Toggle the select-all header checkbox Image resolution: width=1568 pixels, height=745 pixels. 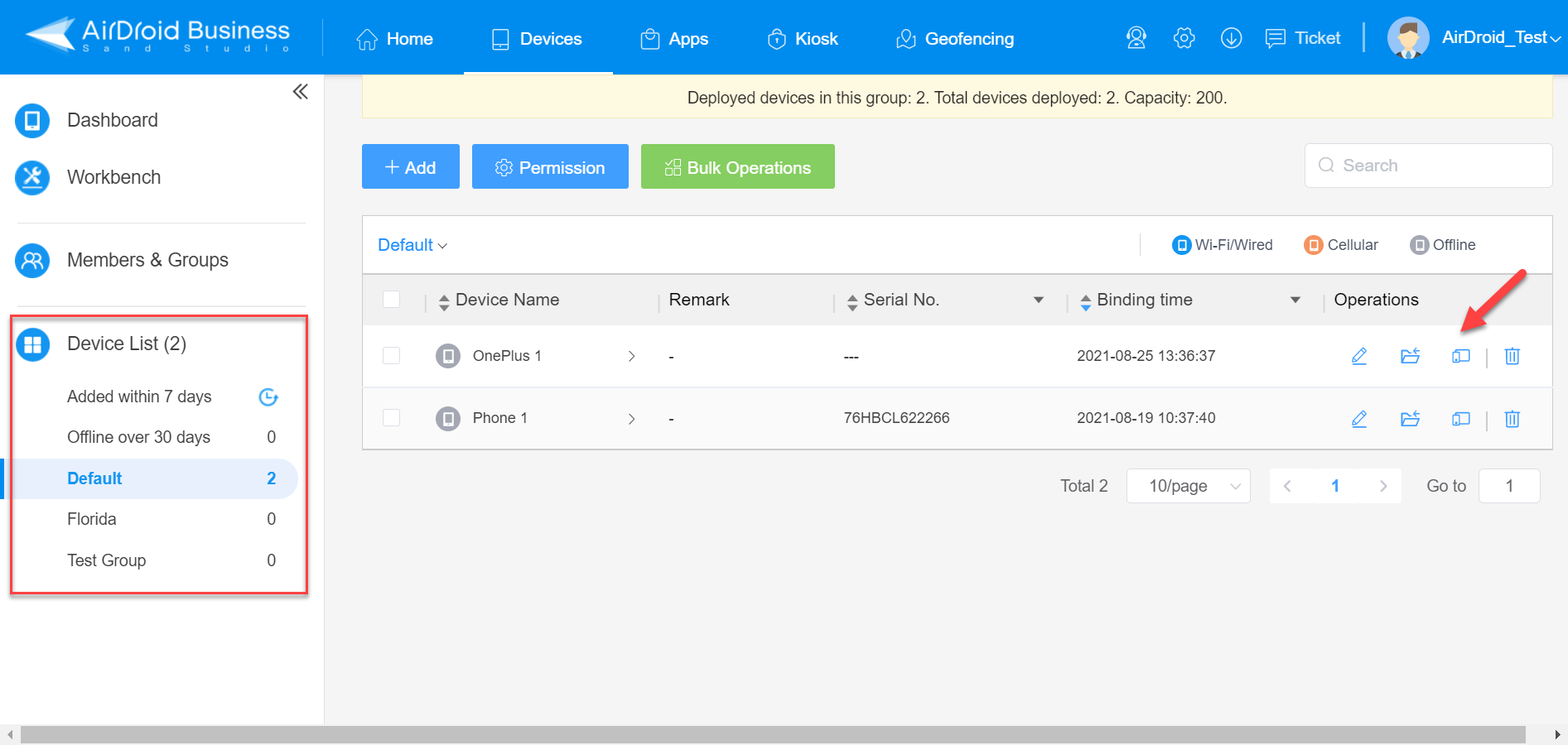(x=392, y=300)
